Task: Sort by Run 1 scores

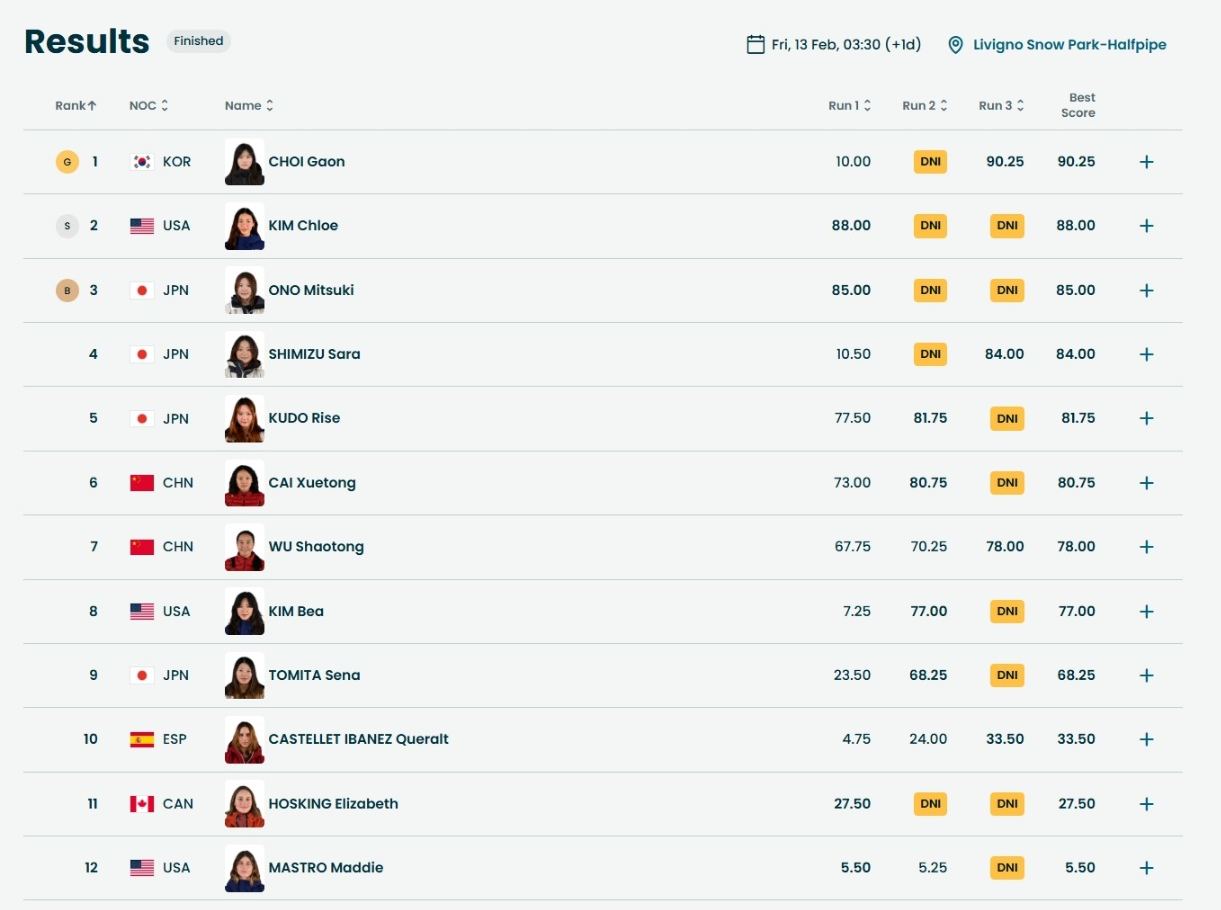Action: coord(849,106)
